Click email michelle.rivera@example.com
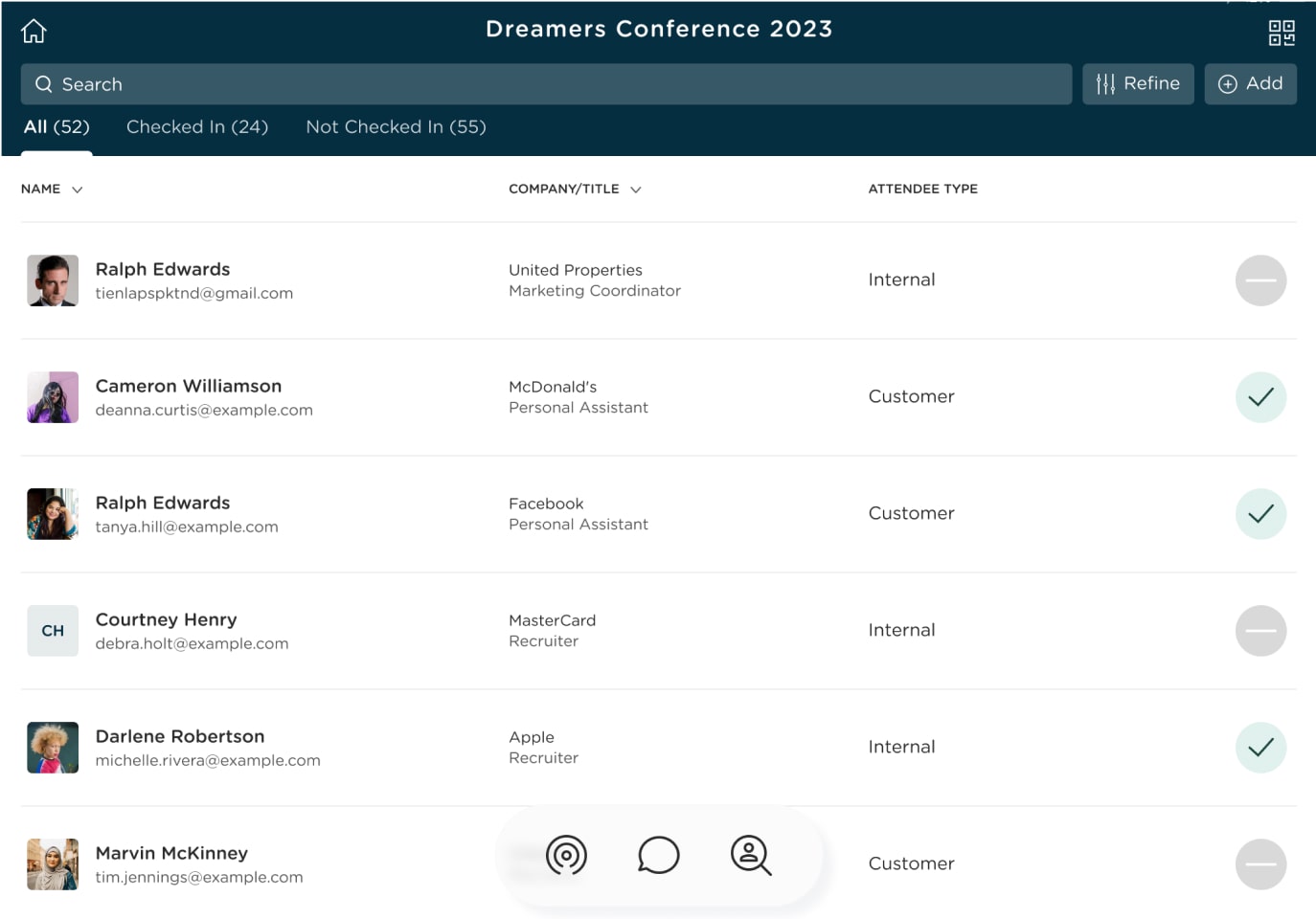 pyautogui.click(x=208, y=760)
